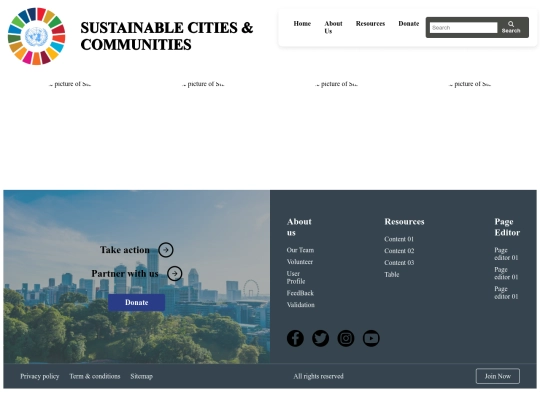Screen dimensions: 540x405
Task: Click the Partner with us heading text
Action: (x=125, y=273)
